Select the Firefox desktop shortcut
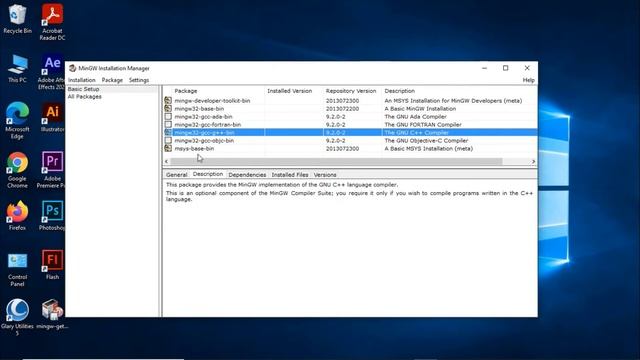 tap(17, 216)
